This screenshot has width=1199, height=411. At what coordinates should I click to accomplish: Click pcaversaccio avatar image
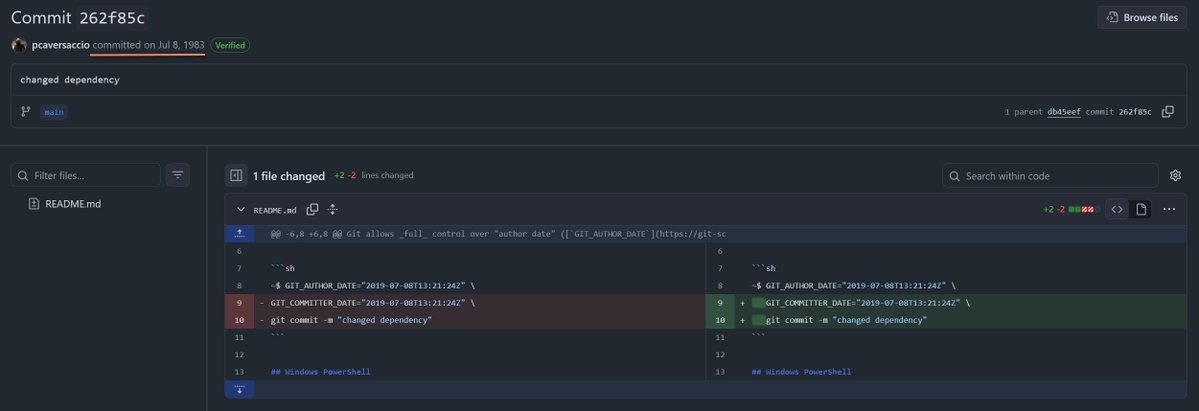pos(19,45)
